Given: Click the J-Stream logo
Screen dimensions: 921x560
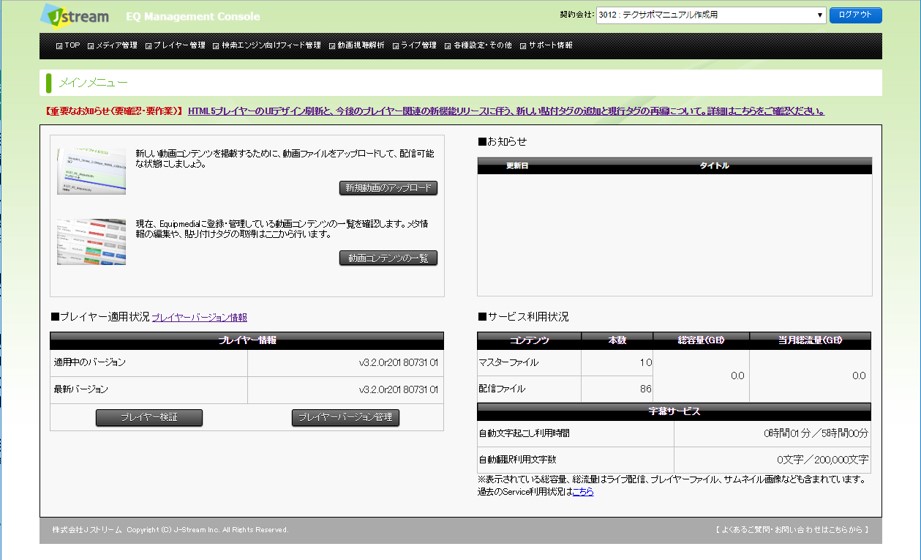Looking at the screenshot, I should click(75, 16).
